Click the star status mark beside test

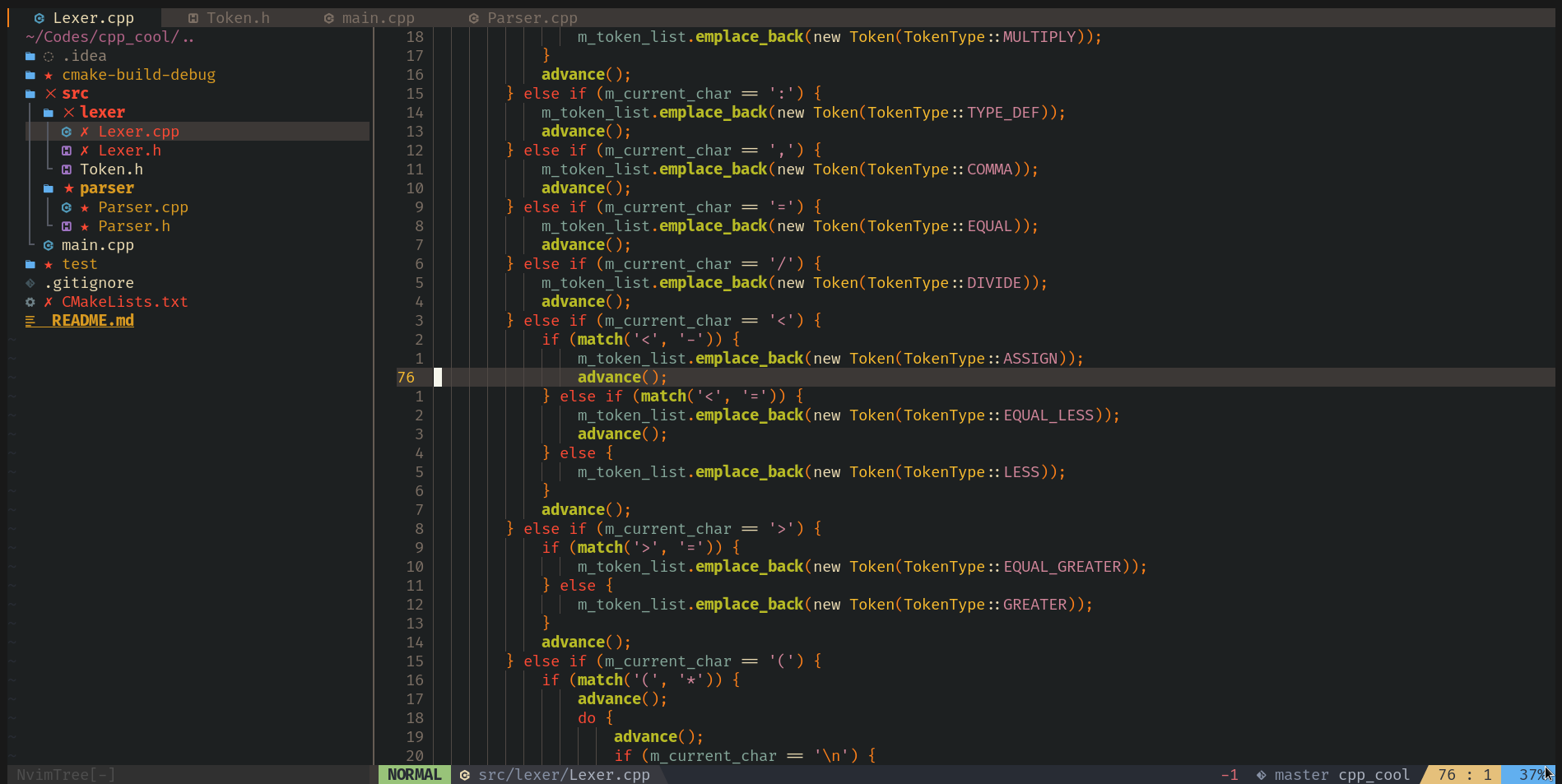pyautogui.click(x=49, y=264)
